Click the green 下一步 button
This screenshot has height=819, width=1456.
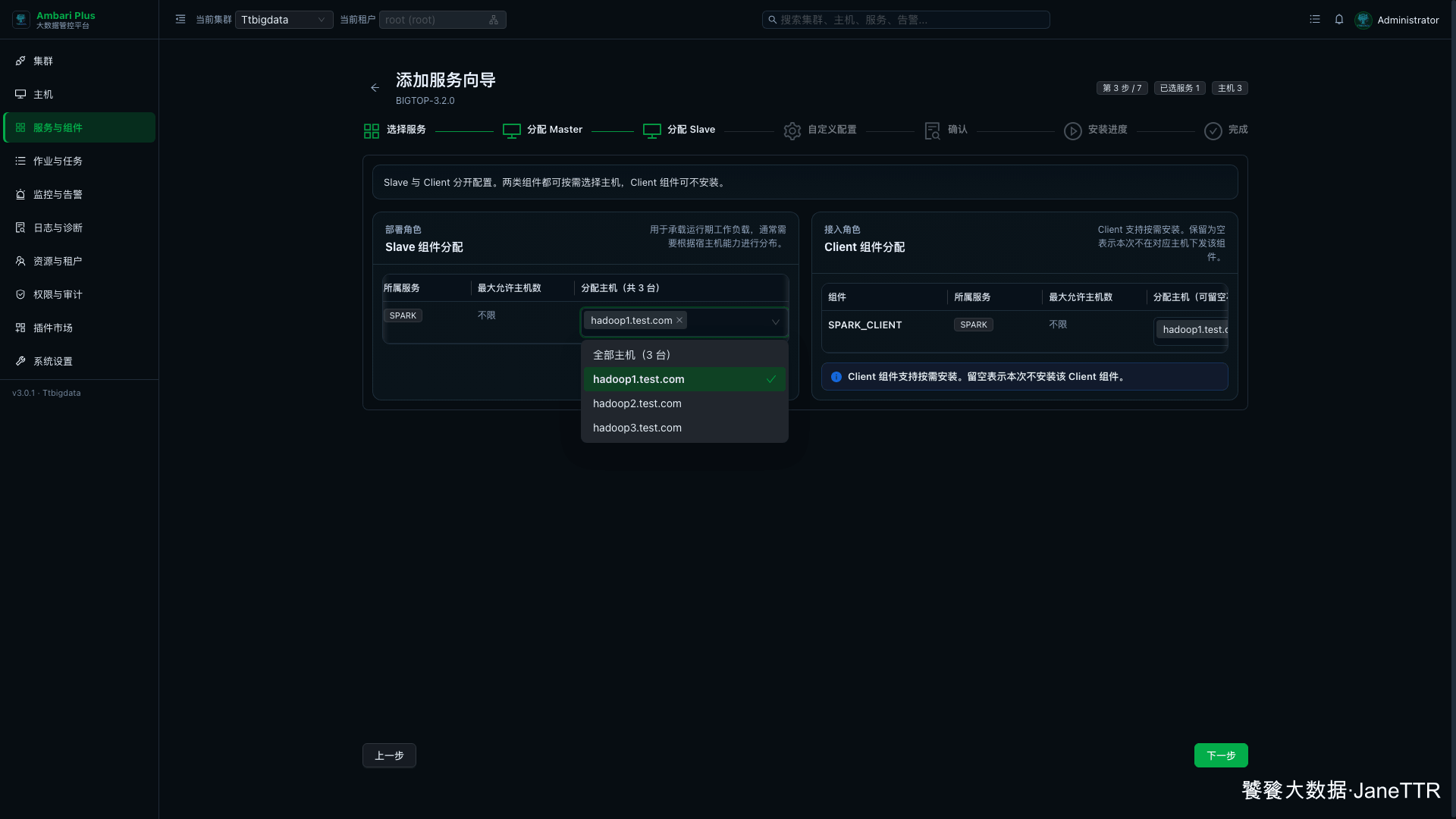click(x=1221, y=755)
